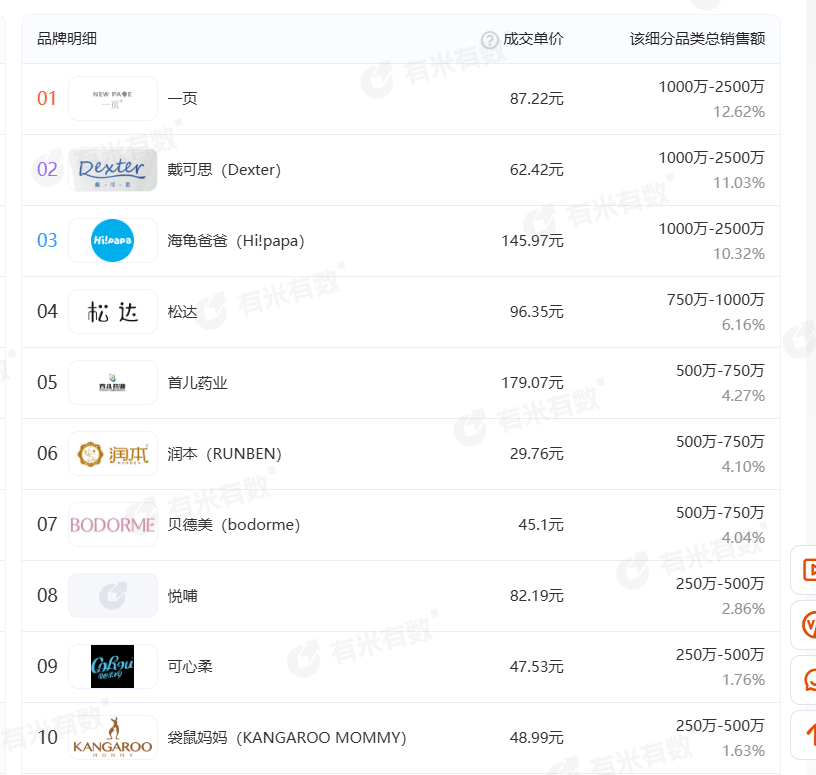816x775 pixels.
Task: Click the 4.04% share value
Action: [743, 538]
